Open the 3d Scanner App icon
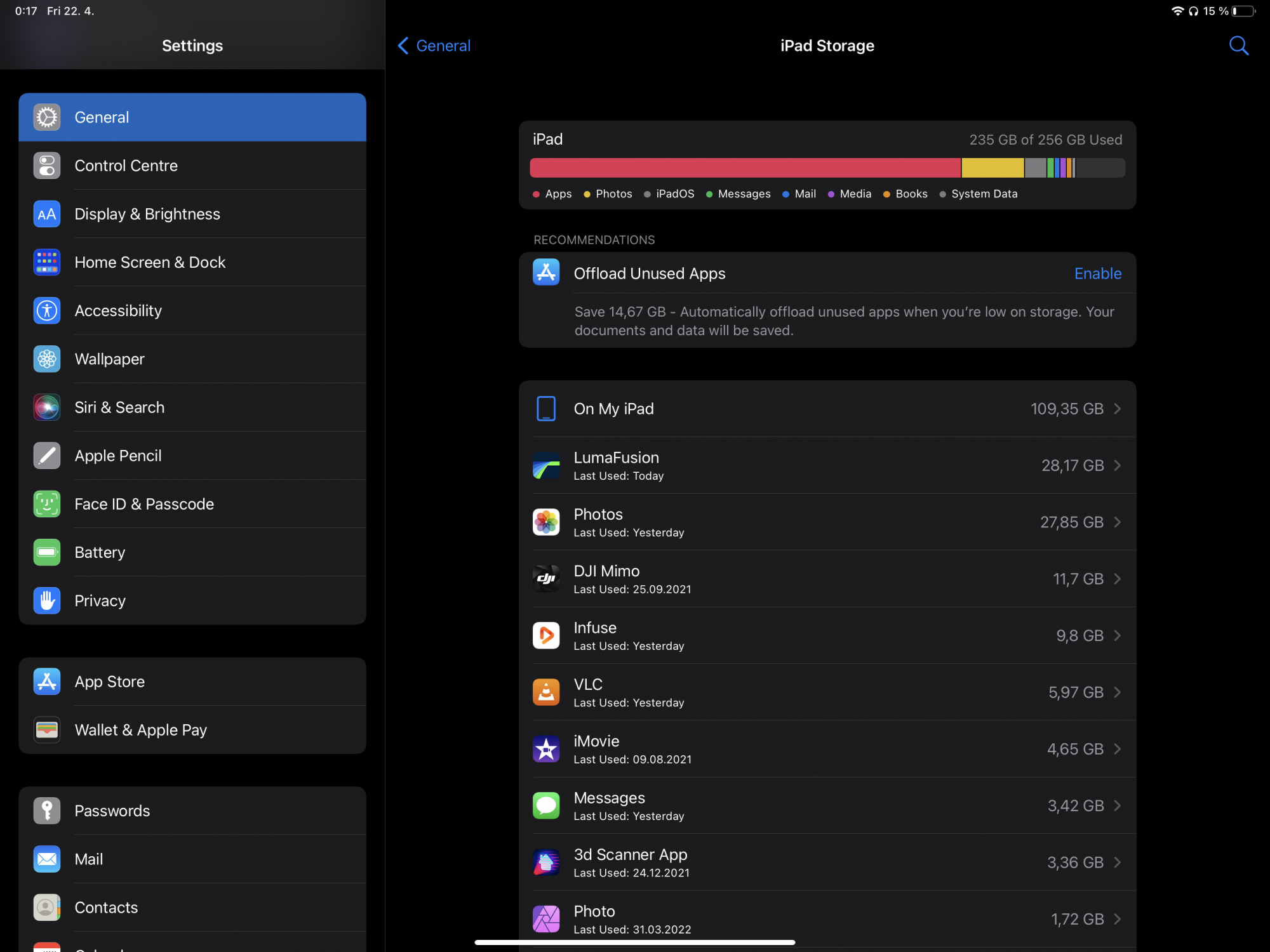Screen dimensions: 1270x952 [546, 863]
